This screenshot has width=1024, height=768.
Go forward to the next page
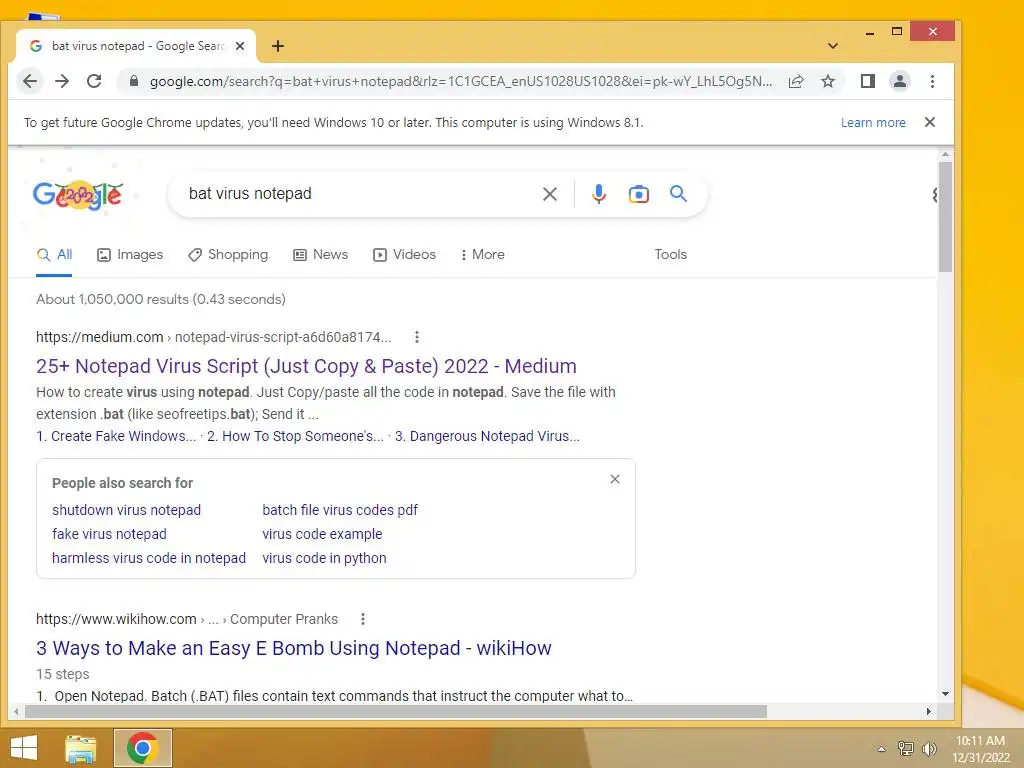62,81
